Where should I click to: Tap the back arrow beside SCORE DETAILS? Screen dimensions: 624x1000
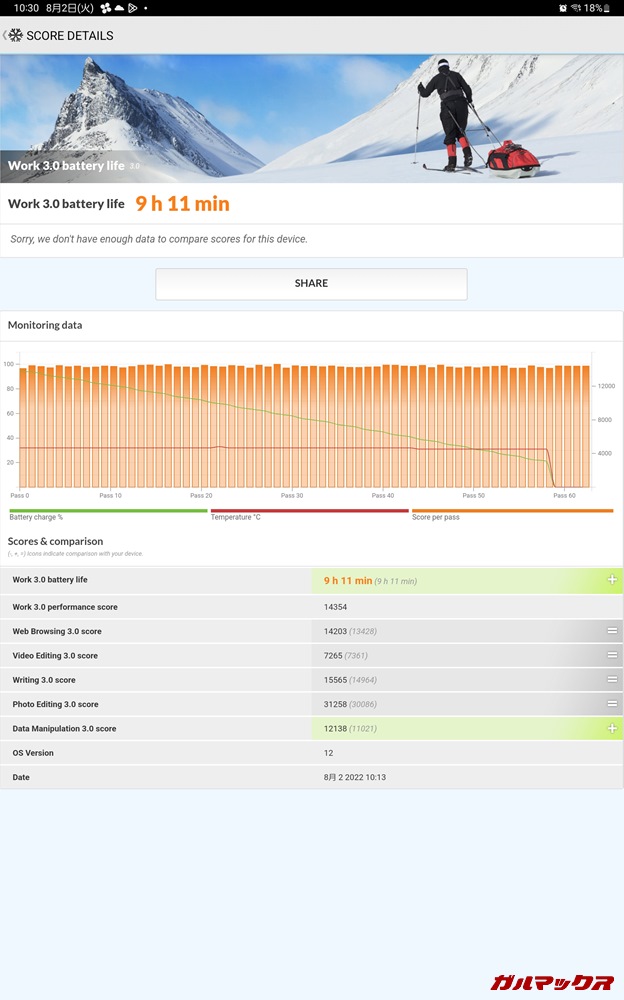coord(5,35)
